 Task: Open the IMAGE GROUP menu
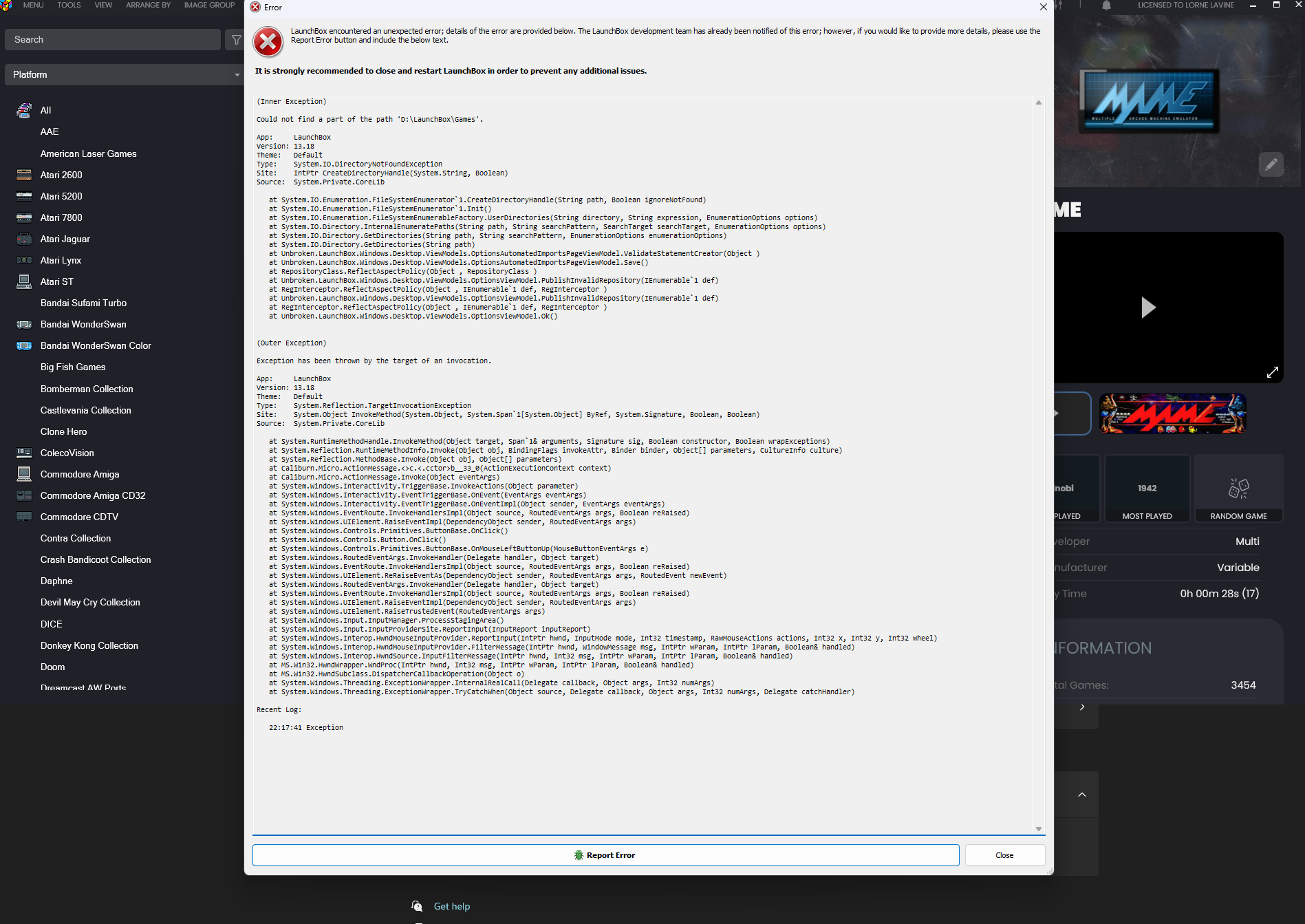(x=209, y=5)
